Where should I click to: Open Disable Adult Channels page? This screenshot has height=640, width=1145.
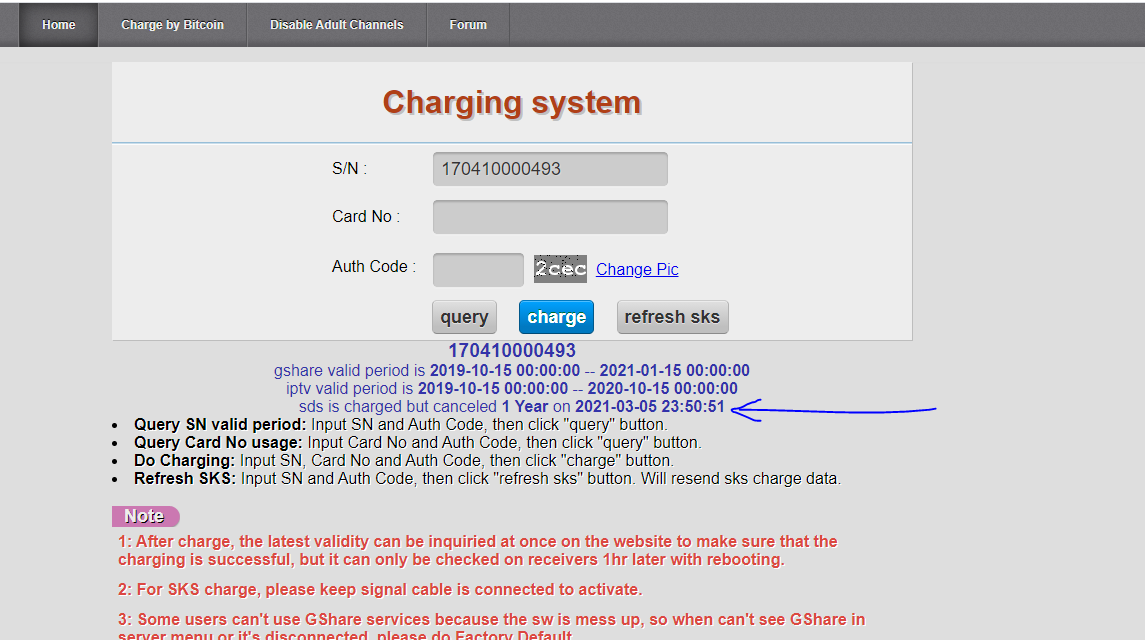tap(336, 25)
